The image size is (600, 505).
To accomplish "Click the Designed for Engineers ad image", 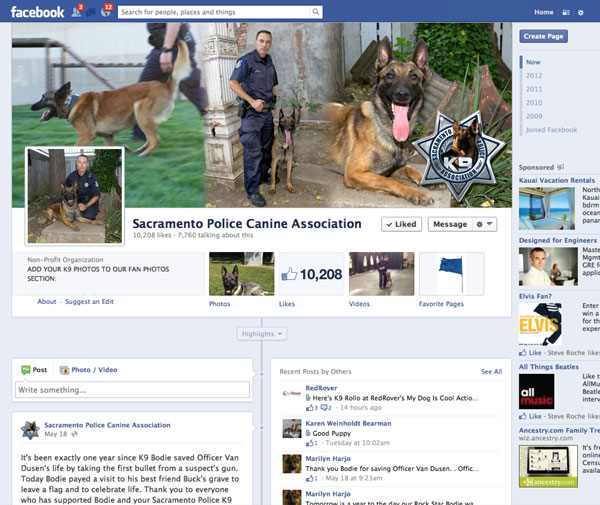I will [548, 266].
